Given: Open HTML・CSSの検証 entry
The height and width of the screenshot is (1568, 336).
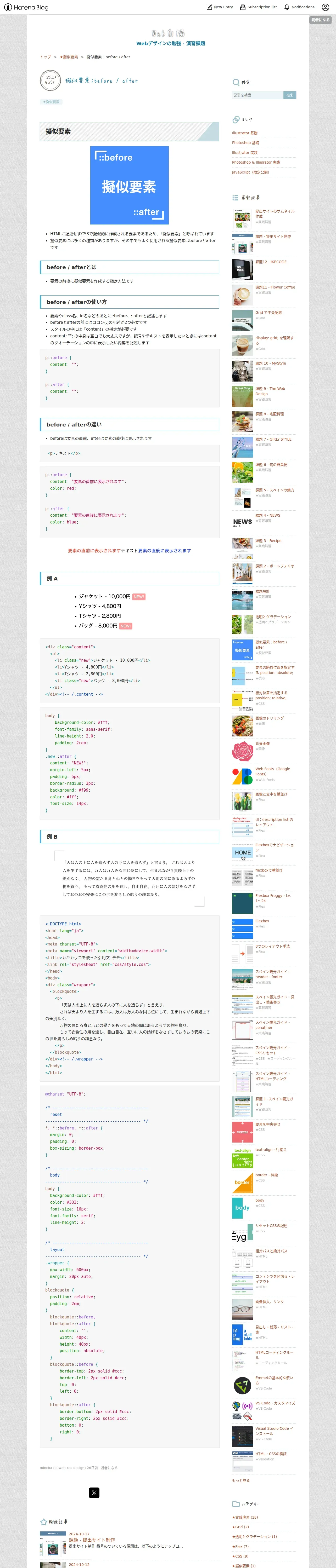Looking at the screenshot, I should pos(271,1454).
